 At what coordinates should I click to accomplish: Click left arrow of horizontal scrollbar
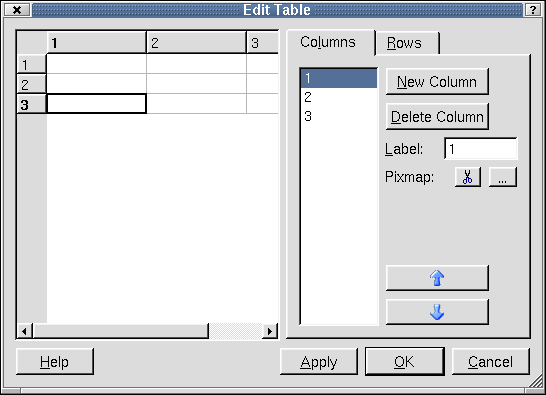(24, 331)
